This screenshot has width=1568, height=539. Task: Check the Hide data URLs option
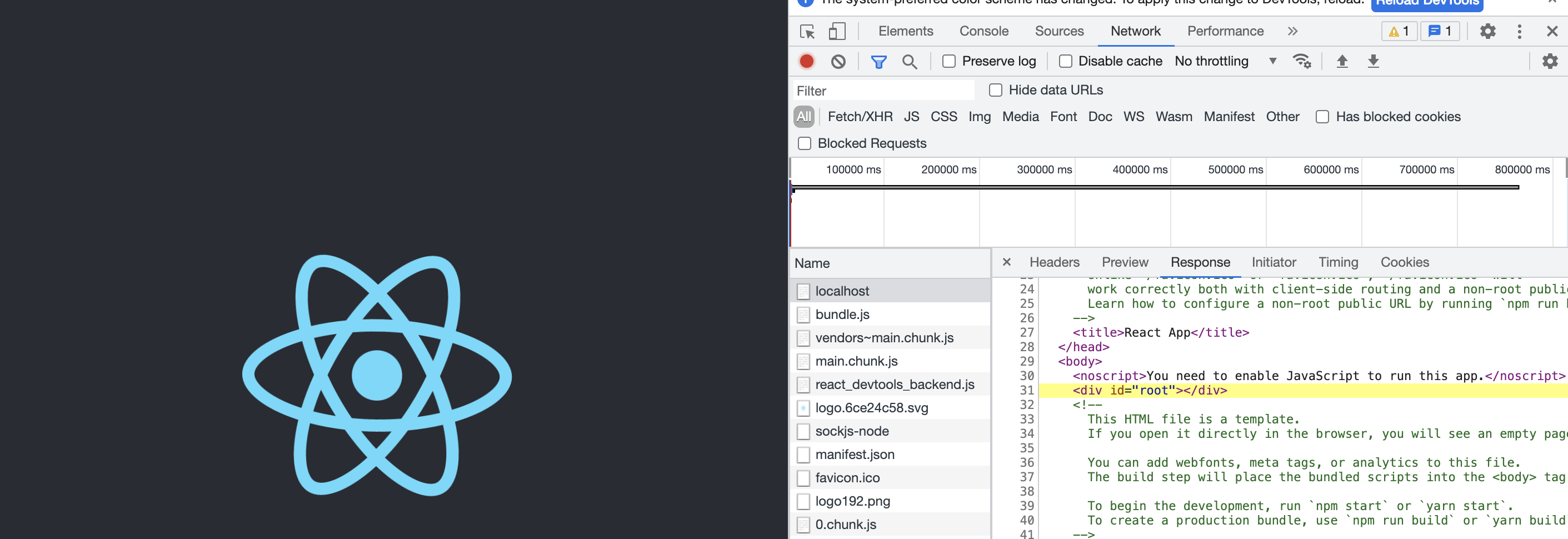pos(995,90)
